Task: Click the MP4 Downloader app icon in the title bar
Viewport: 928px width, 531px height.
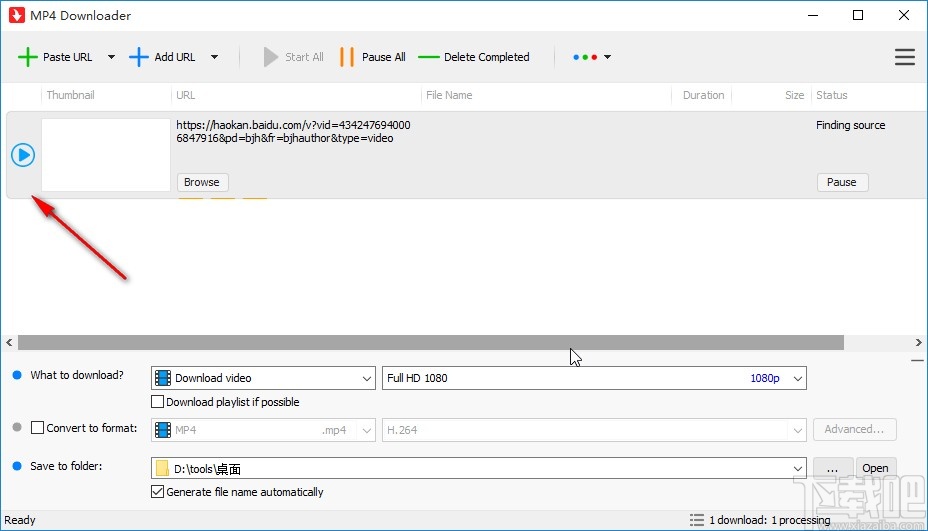Action: pos(17,15)
